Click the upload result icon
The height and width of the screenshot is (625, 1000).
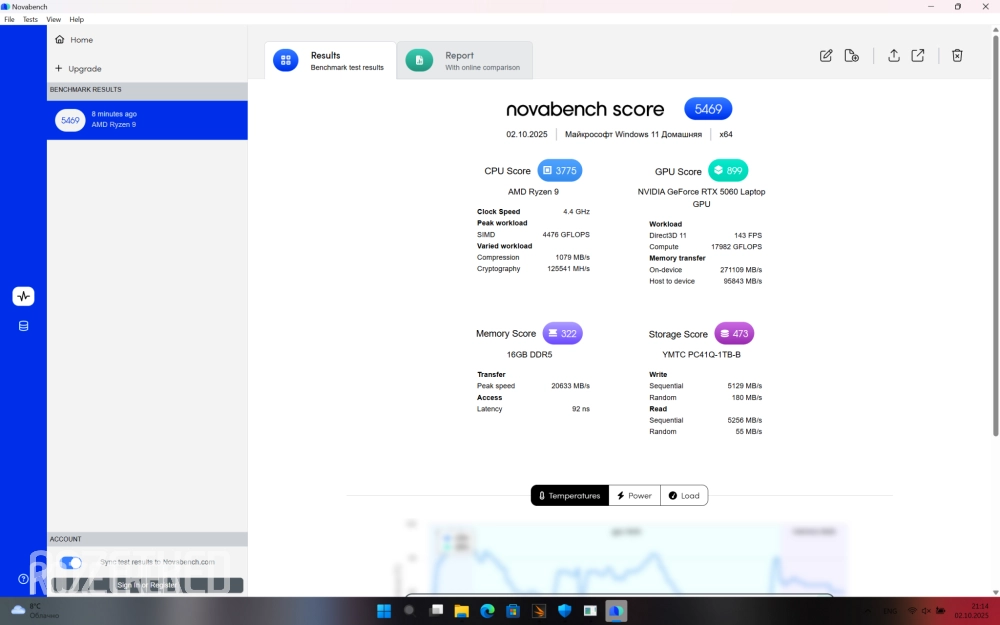click(894, 56)
